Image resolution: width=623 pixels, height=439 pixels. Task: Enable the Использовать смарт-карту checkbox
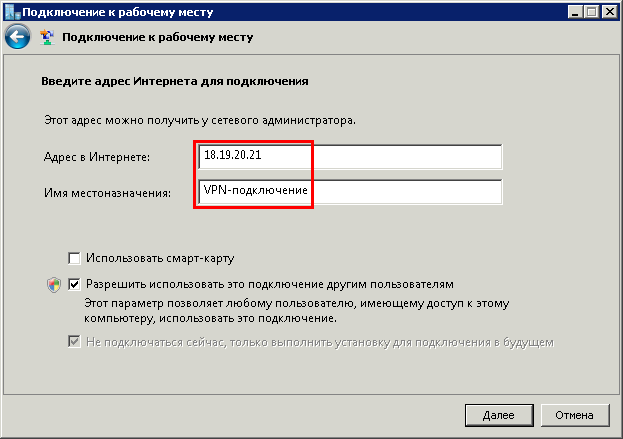pyautogui.click(x=74, y=258)
